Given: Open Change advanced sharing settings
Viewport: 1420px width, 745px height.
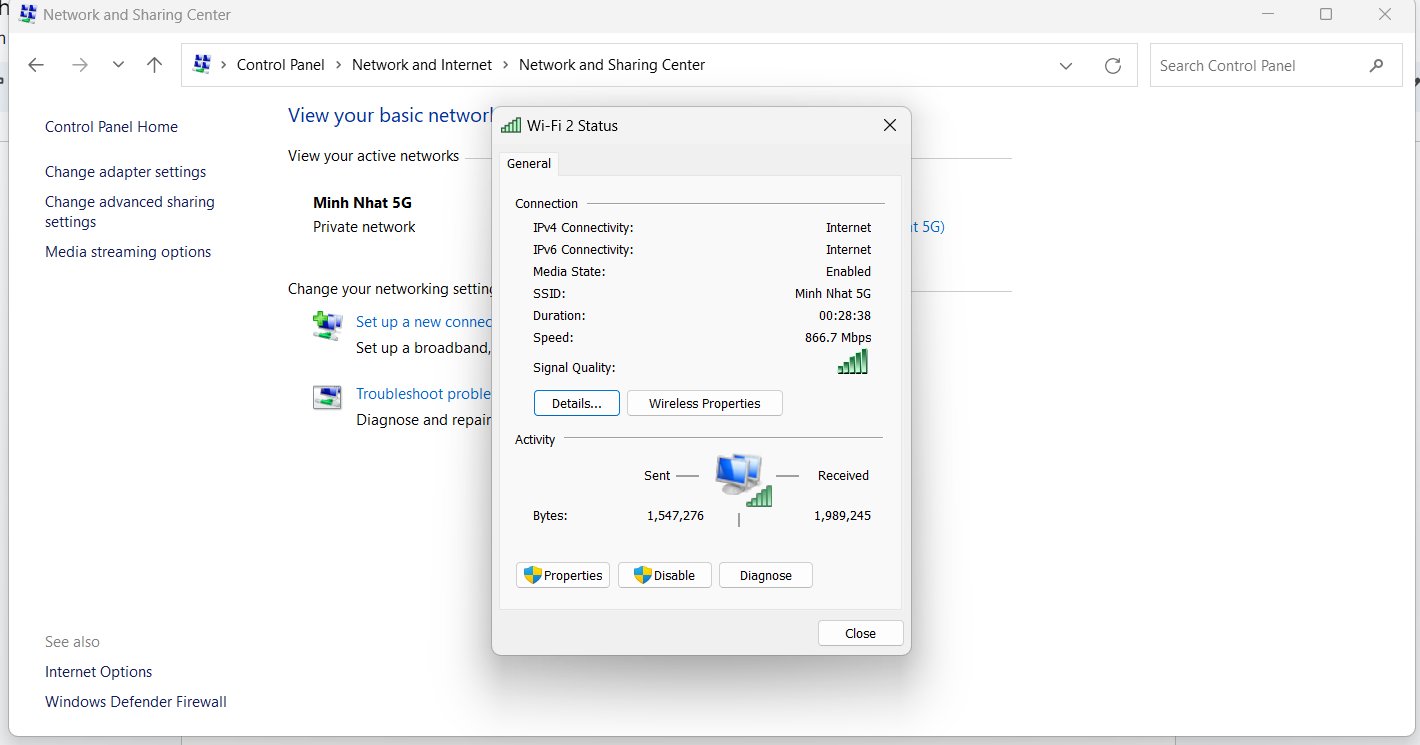Looking at the screenshot, I should [130, 212].
